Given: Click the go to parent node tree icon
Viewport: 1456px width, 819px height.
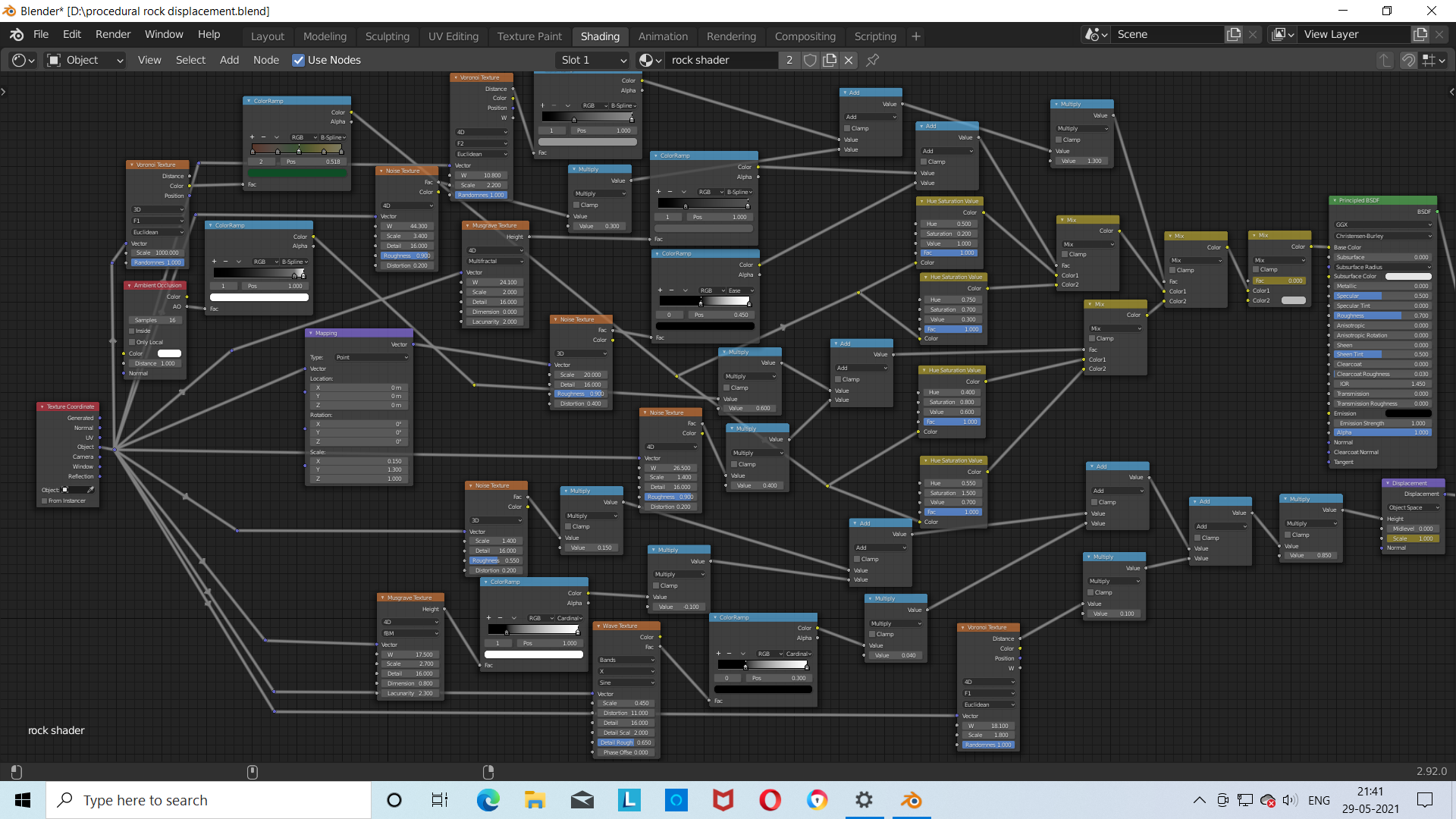Looking at the screenshot, I should click(x=1385, y=60).
